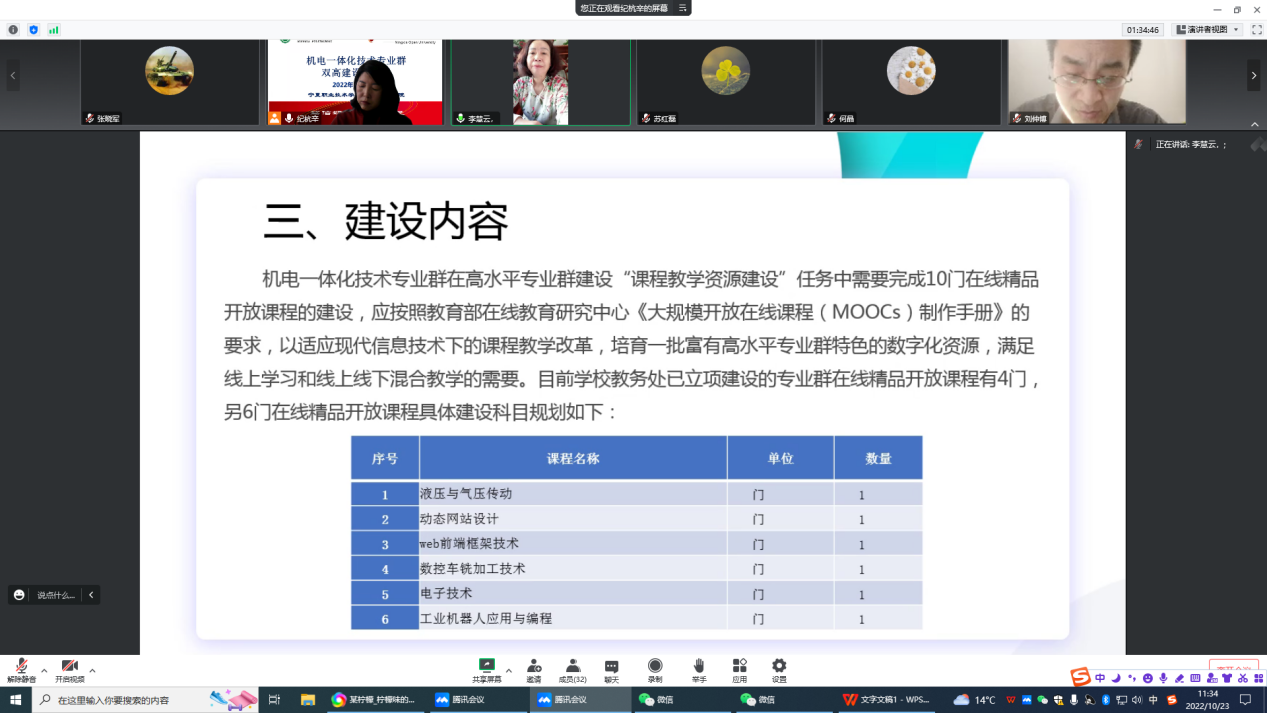Switch to WPS document in the taskbar
The height and width of the screenshot is (713, 1267).
pyautogui.click(x=888, y=700)
